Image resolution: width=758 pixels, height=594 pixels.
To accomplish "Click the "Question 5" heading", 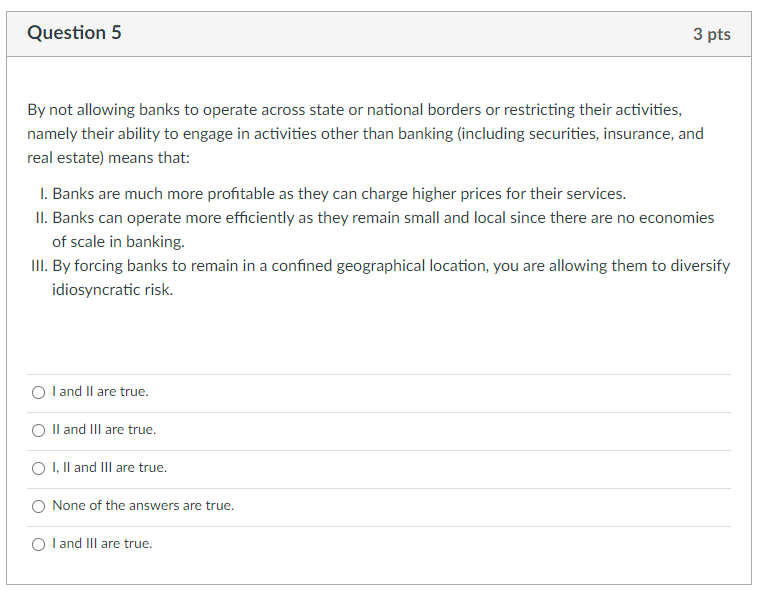I will (75, 33).
